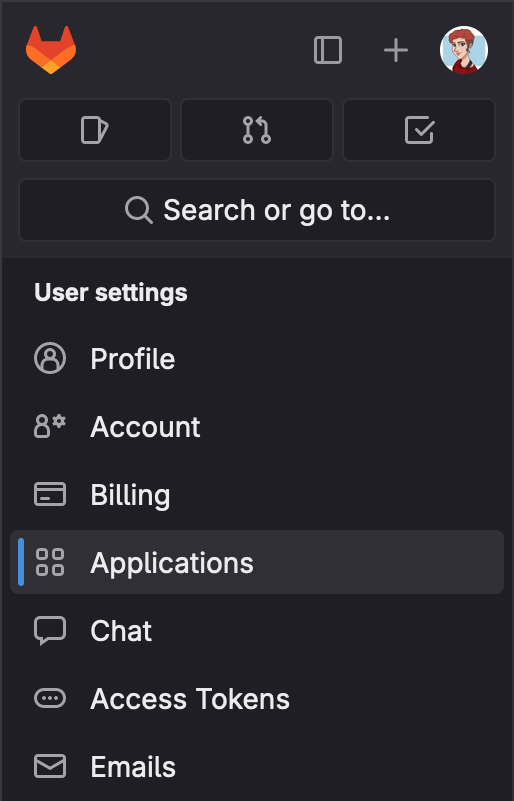Click the Account gear-person icon
The height and width of the screenshot is (801, 514).
[50, 427]
